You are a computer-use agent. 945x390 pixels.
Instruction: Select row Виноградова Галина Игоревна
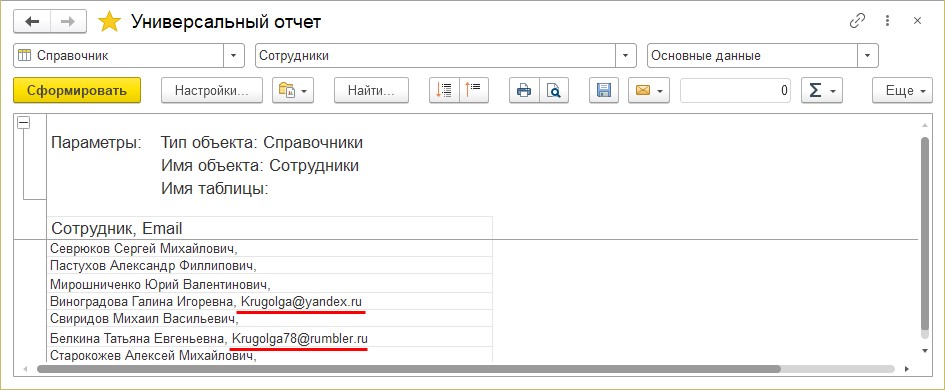point(269,301)
